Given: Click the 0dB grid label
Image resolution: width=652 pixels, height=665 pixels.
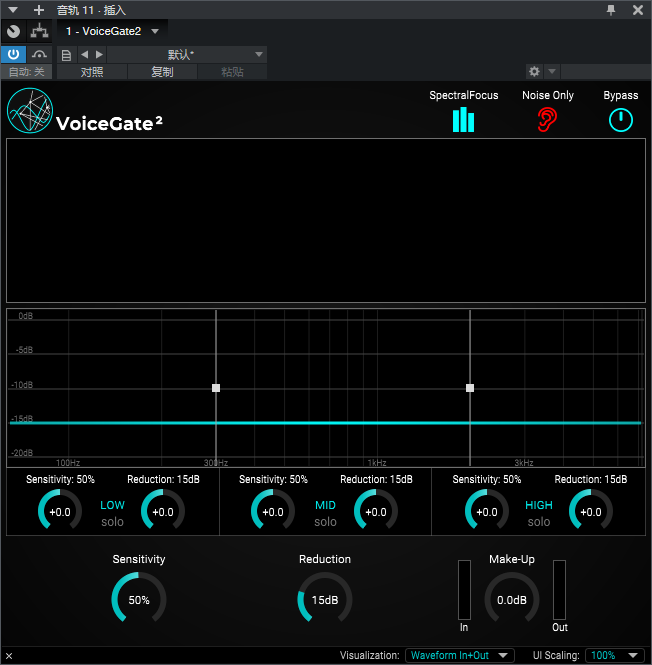Looking at the screenshot, I should click(x=25, y=316).
